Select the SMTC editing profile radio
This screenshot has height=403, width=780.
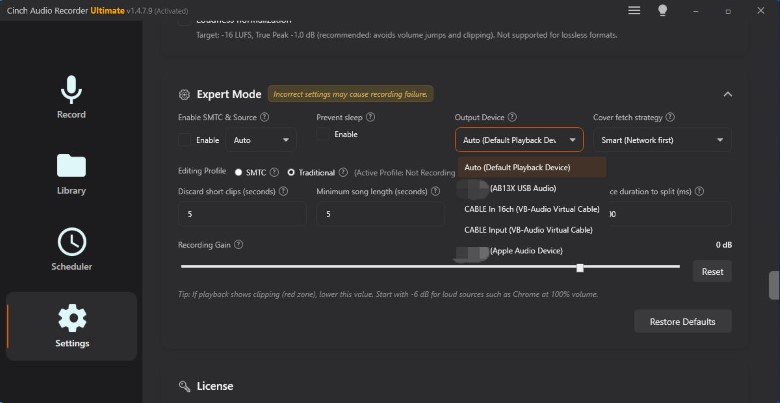(238, 173)
